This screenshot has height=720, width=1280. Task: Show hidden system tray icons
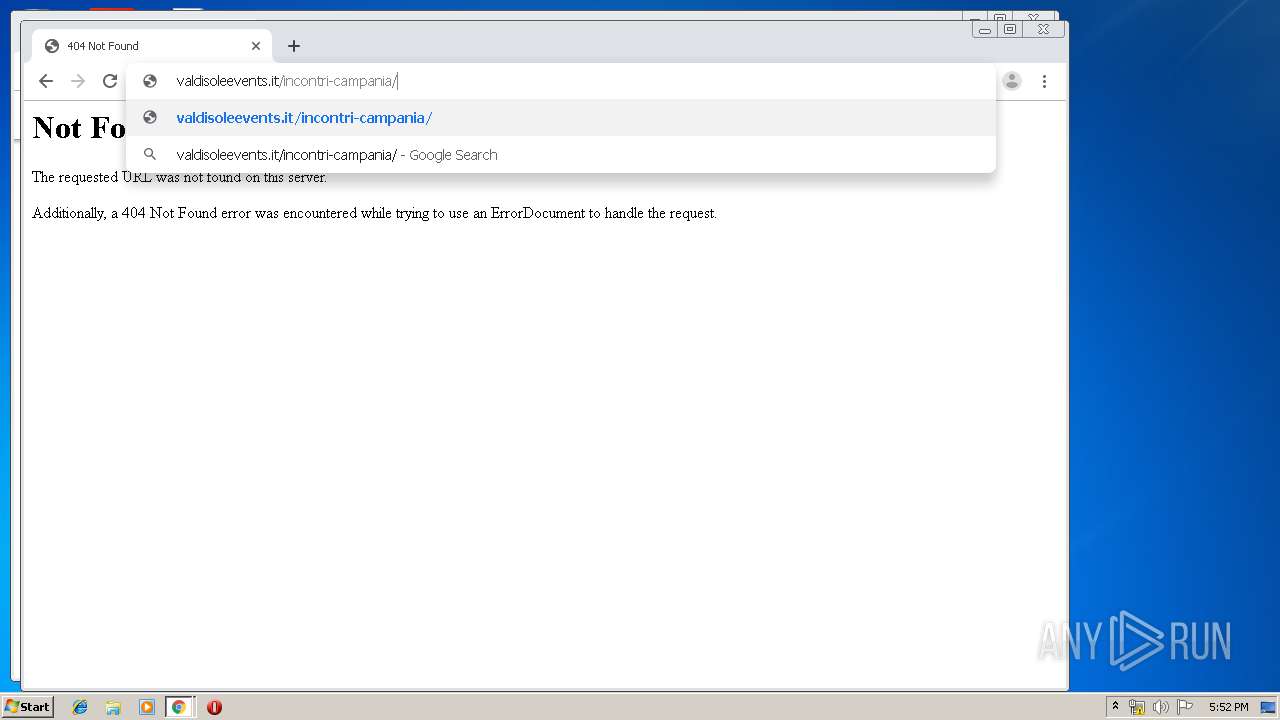1115,707
